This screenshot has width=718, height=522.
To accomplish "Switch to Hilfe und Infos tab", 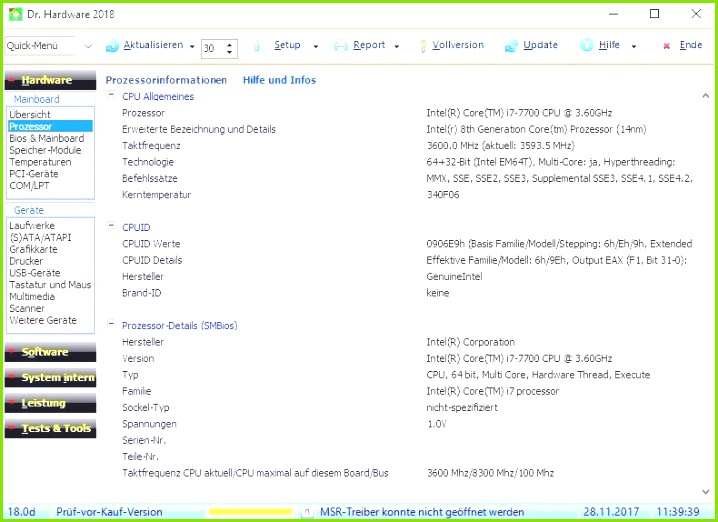I will pyautogui.click(x=279, y=80).
